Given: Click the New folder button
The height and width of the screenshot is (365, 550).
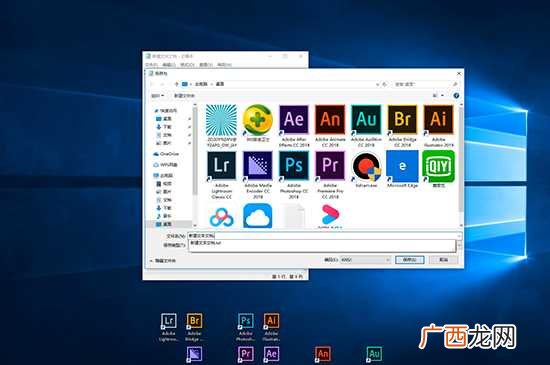Looking at the screenshot, I should click(x=184, y=95).
